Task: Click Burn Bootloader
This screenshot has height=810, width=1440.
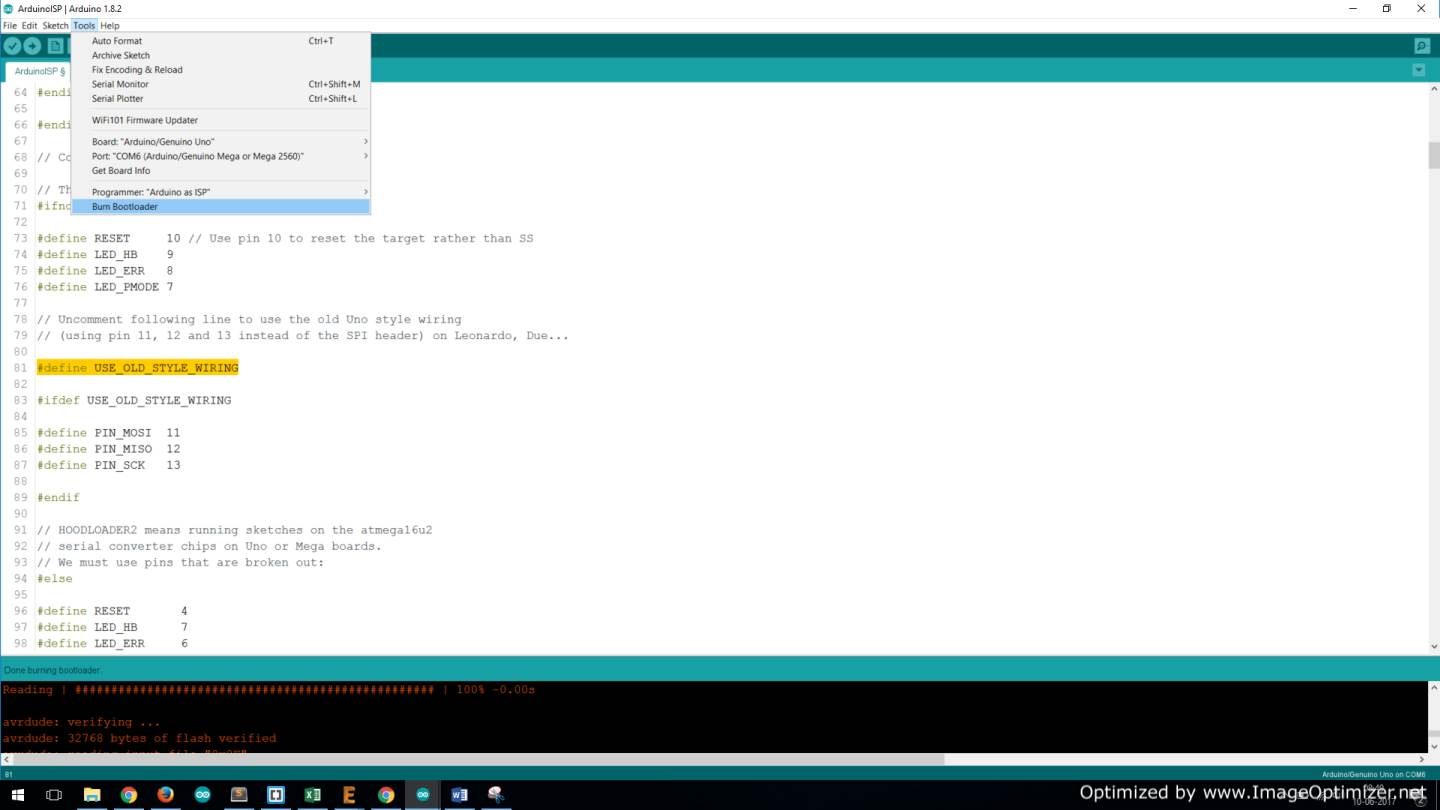Action: click(221, 206)
